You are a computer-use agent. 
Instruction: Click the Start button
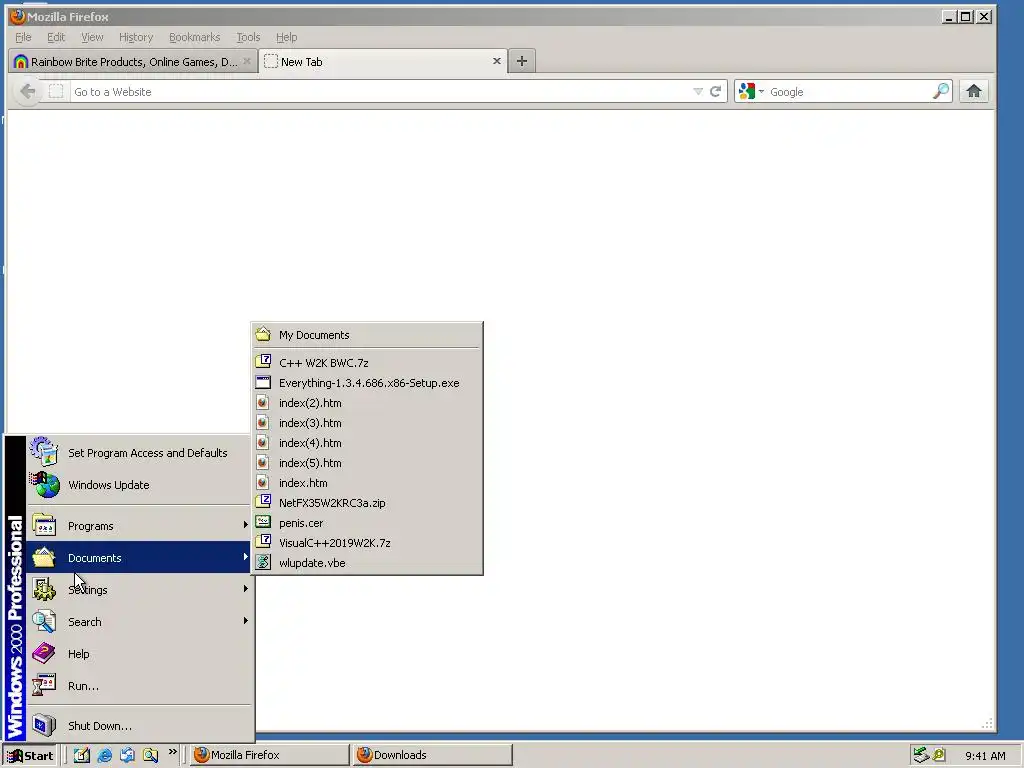click(x=30, y=756)
